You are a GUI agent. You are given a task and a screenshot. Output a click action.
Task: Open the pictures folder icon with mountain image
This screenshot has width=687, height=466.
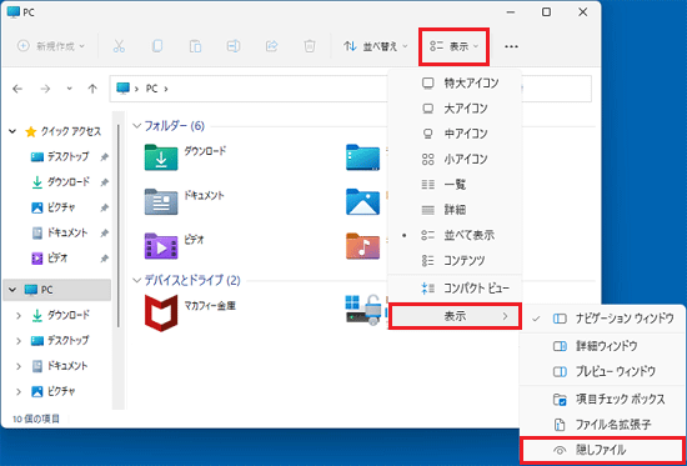(363, 201)
